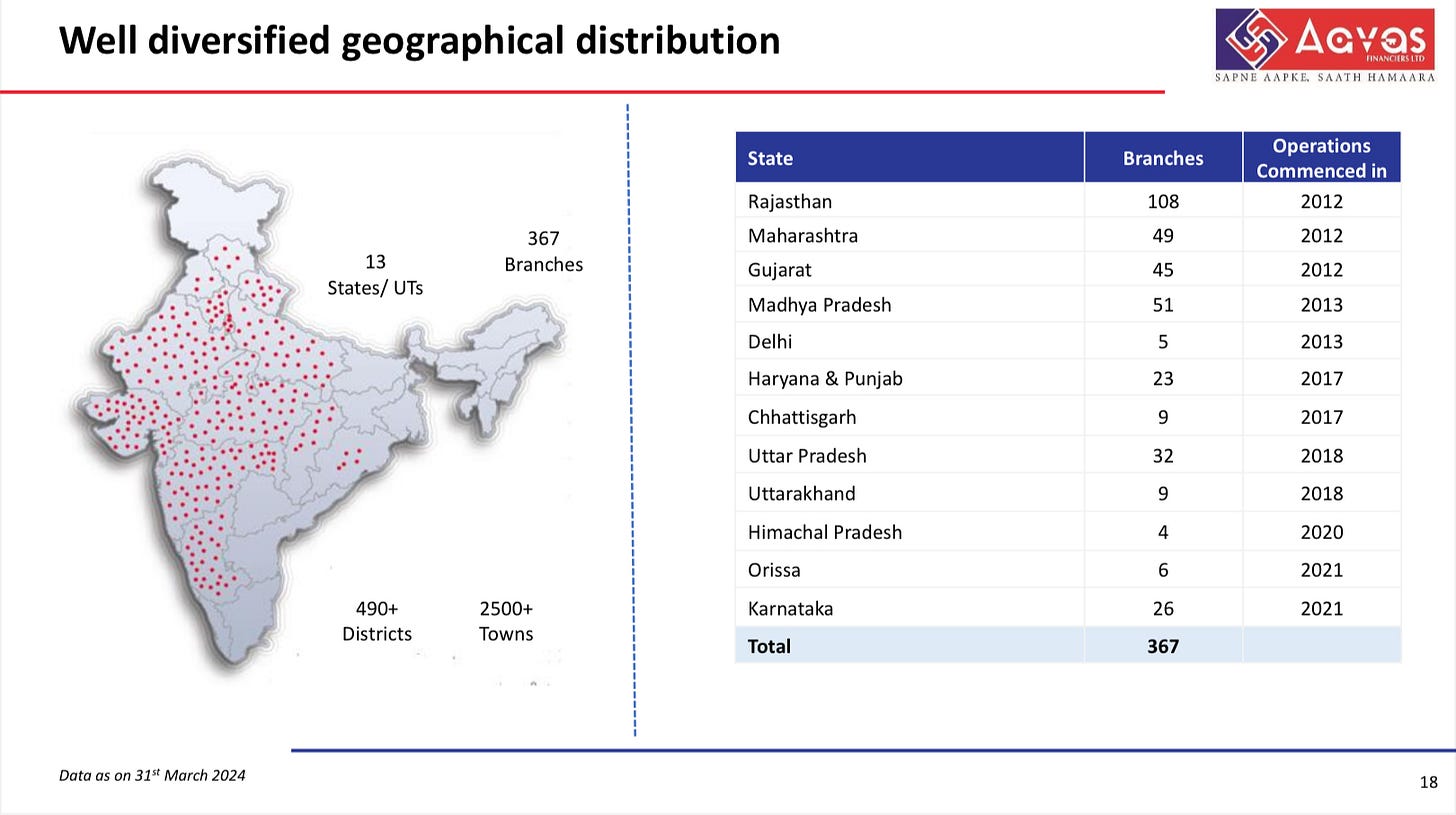Screen dimensions: 1456x815
Task: Click Chhattisgarh's commencement year 2017
Action: [x=1321, y=417]
